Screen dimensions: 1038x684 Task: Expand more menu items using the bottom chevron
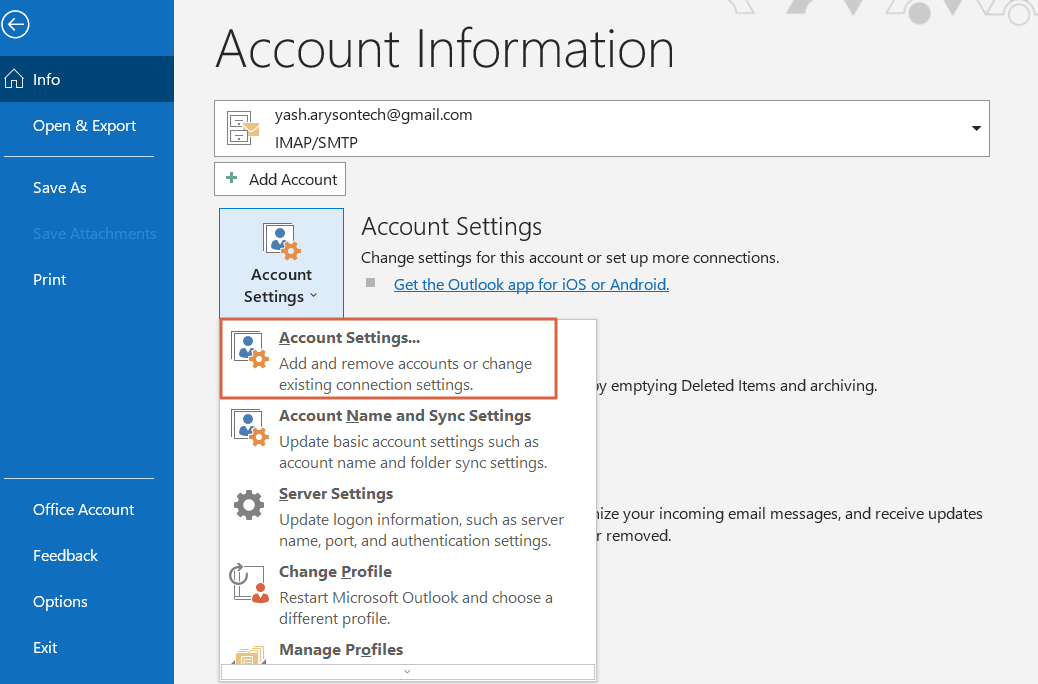(407, 671)
